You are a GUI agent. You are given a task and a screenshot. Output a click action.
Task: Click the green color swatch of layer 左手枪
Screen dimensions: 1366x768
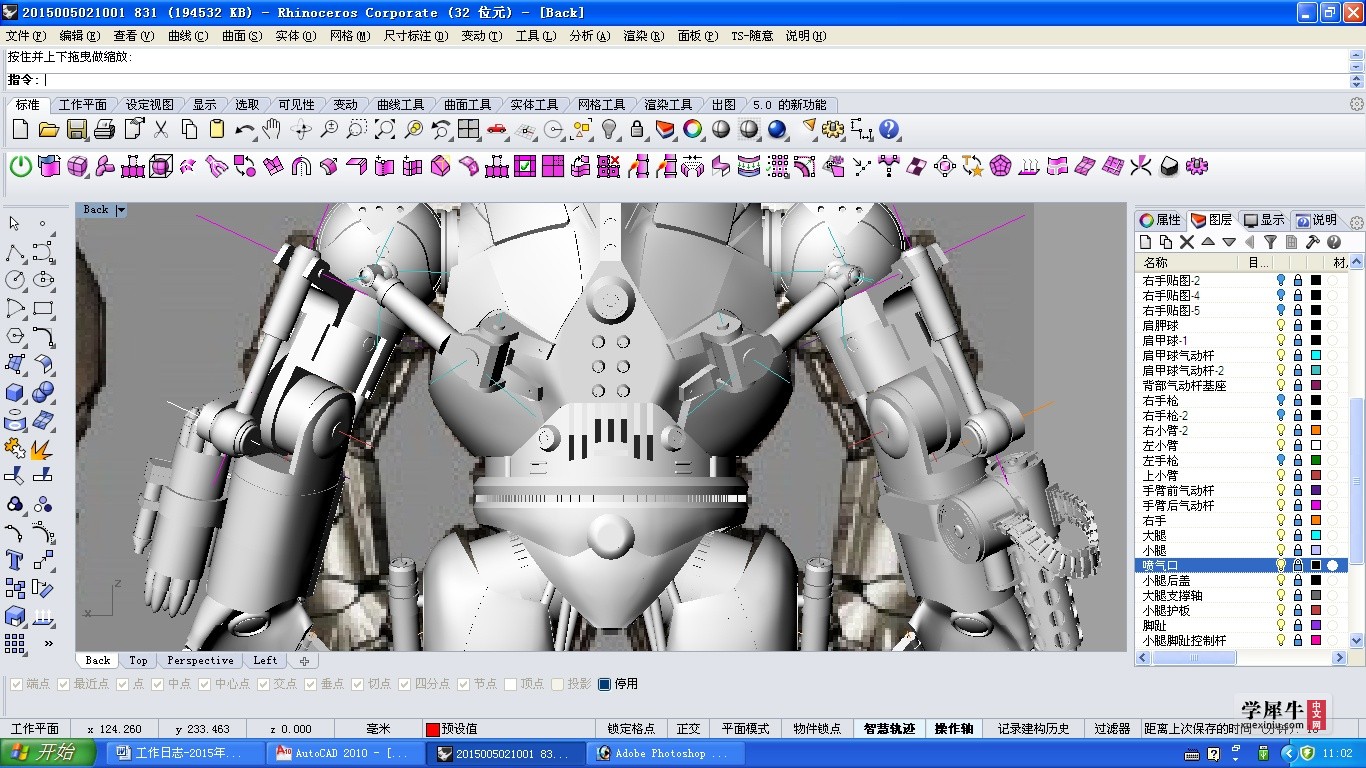(1316, 460)
